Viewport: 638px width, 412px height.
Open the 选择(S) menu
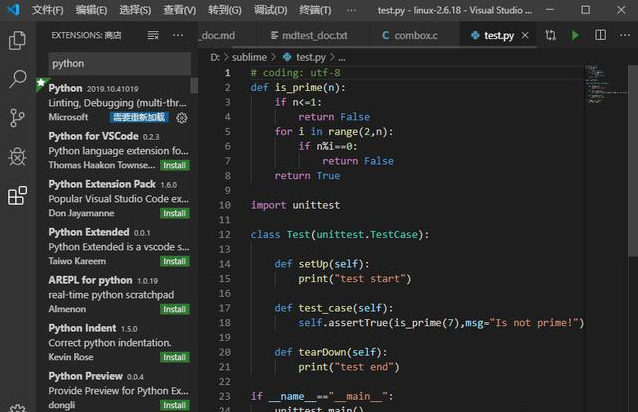(x=135, y=10)
